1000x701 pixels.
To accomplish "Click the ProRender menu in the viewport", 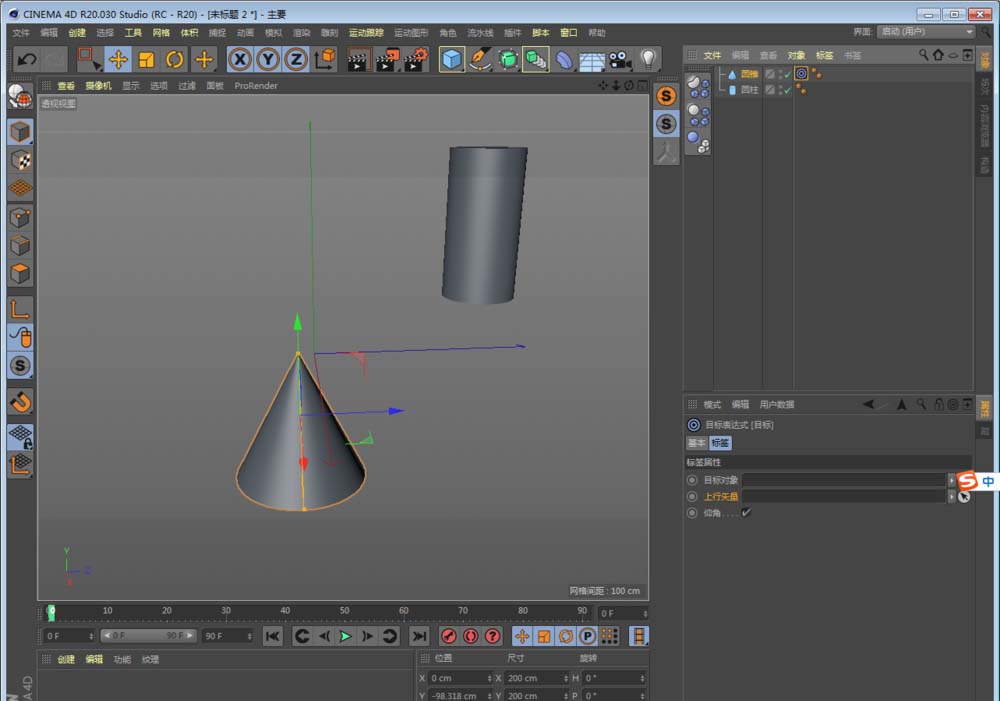I will pos(255,86).
